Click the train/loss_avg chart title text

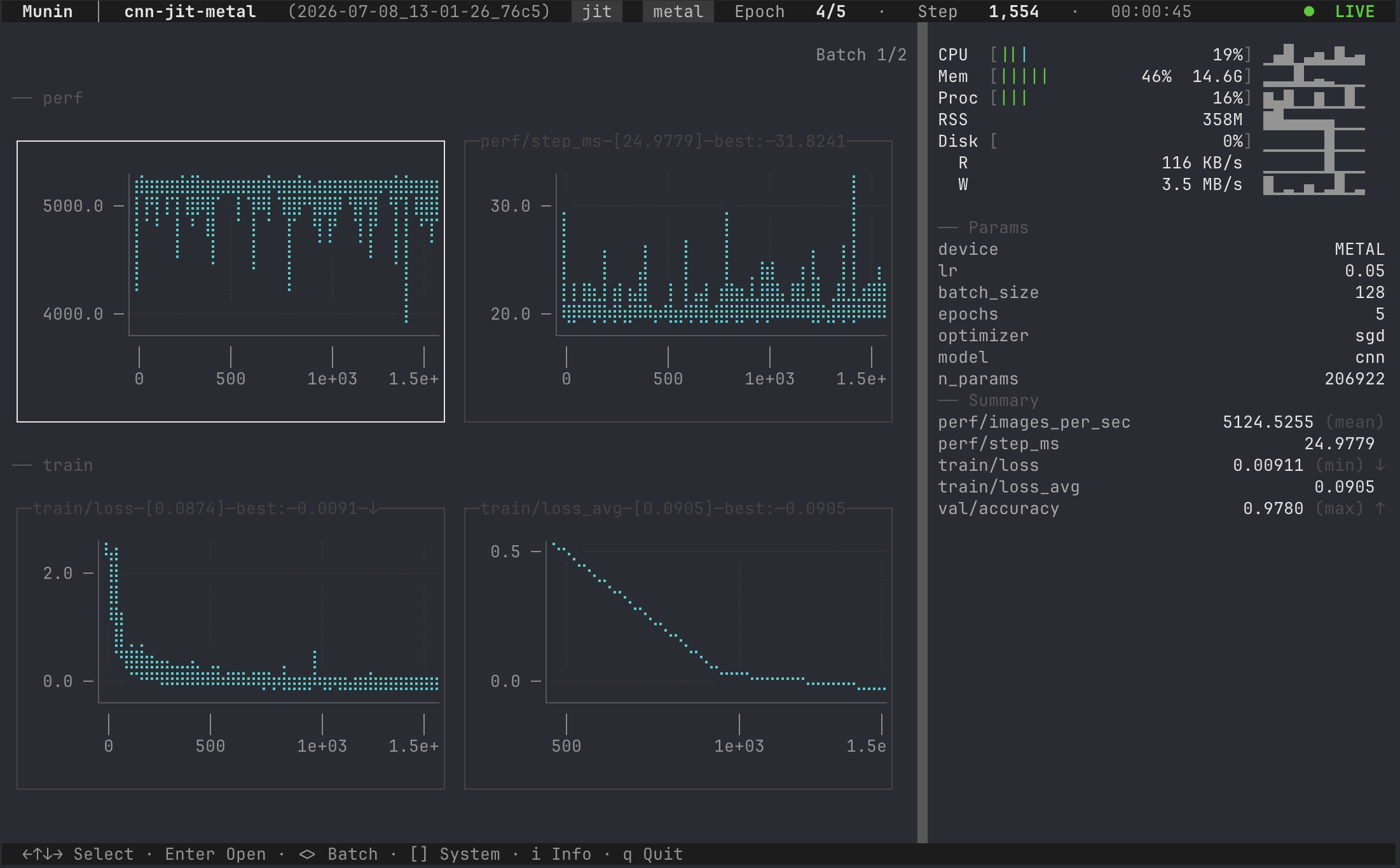point(663,508)
